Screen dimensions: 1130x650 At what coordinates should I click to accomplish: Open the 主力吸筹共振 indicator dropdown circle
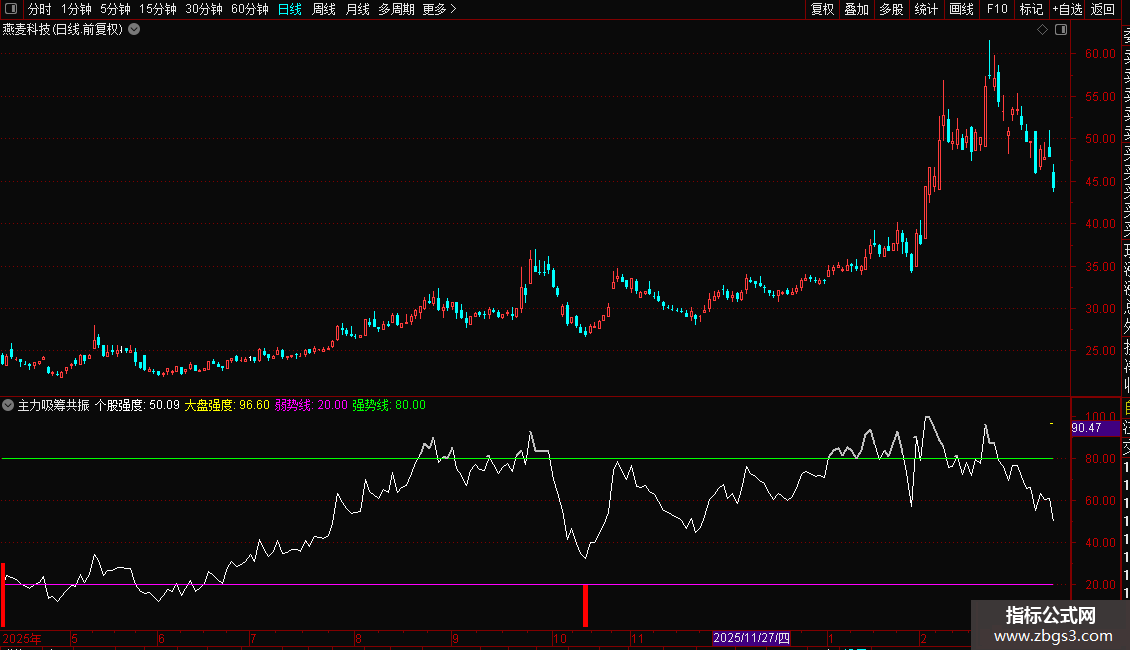pyautogui.click(x=8, y=405)
